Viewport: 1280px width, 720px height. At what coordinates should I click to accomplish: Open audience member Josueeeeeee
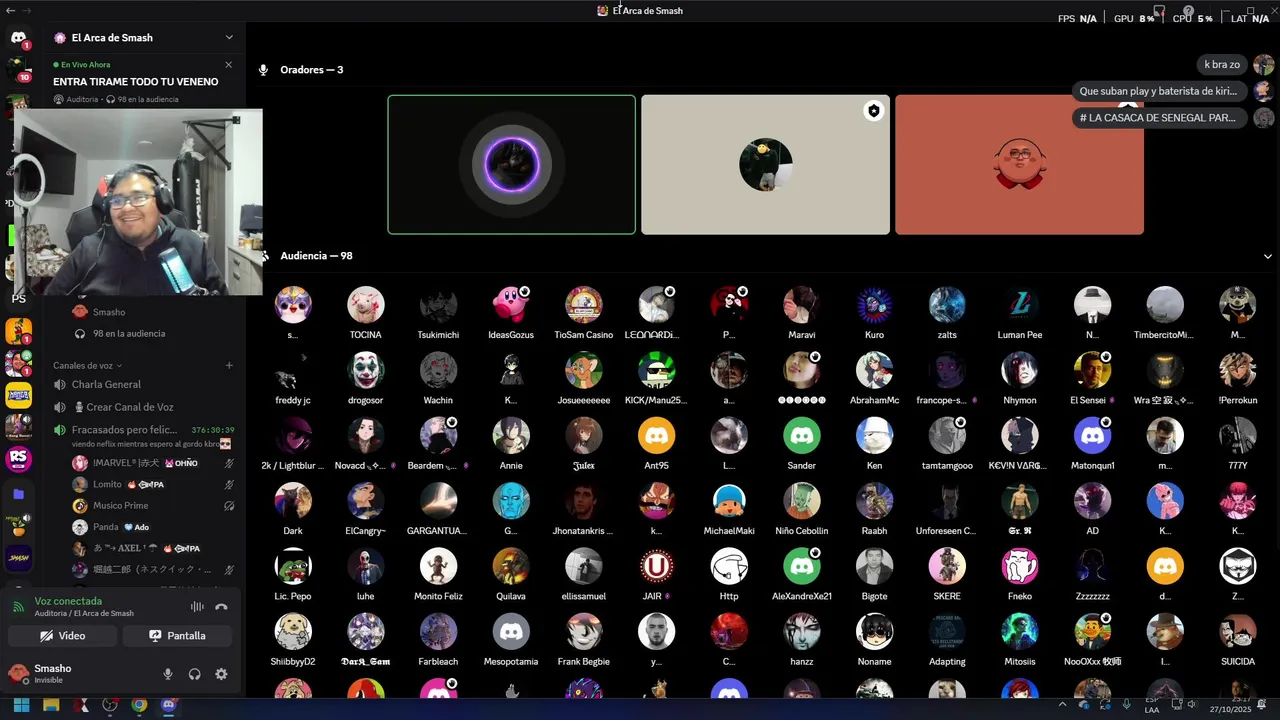pos(584,378)
